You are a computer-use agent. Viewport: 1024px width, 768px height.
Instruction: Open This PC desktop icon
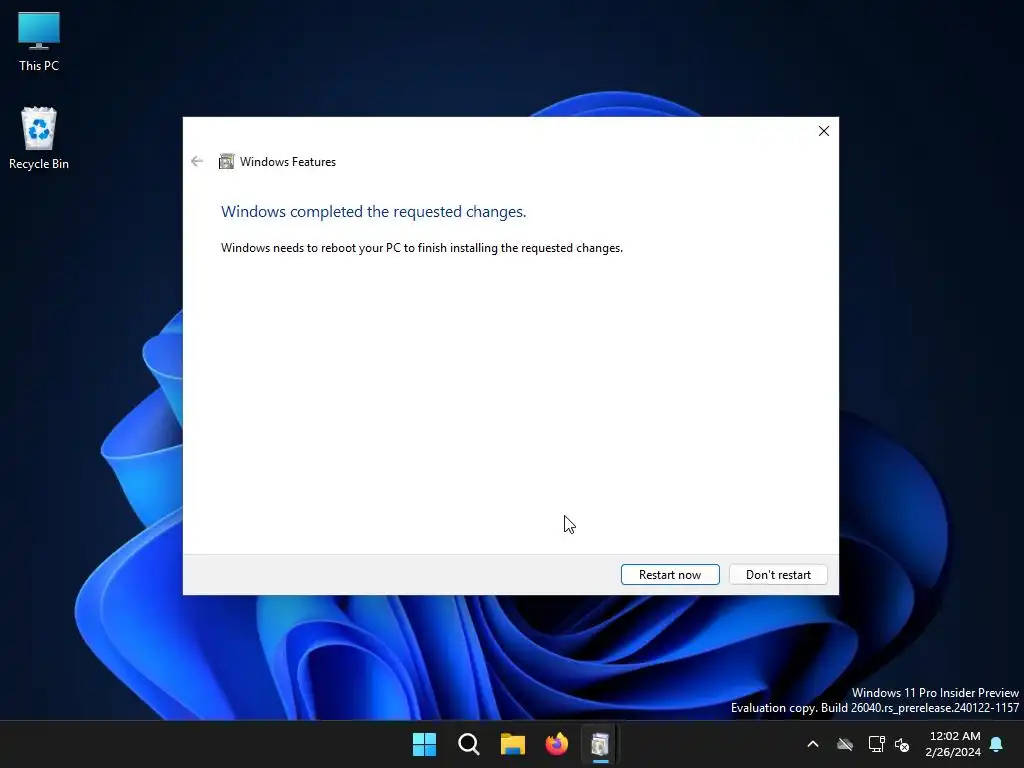39,41
